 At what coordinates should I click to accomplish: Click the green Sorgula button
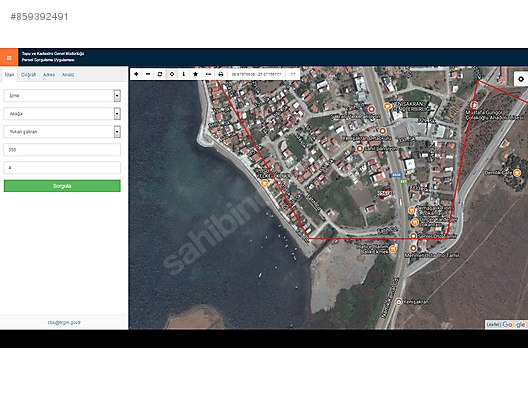[x=62, y=186]
